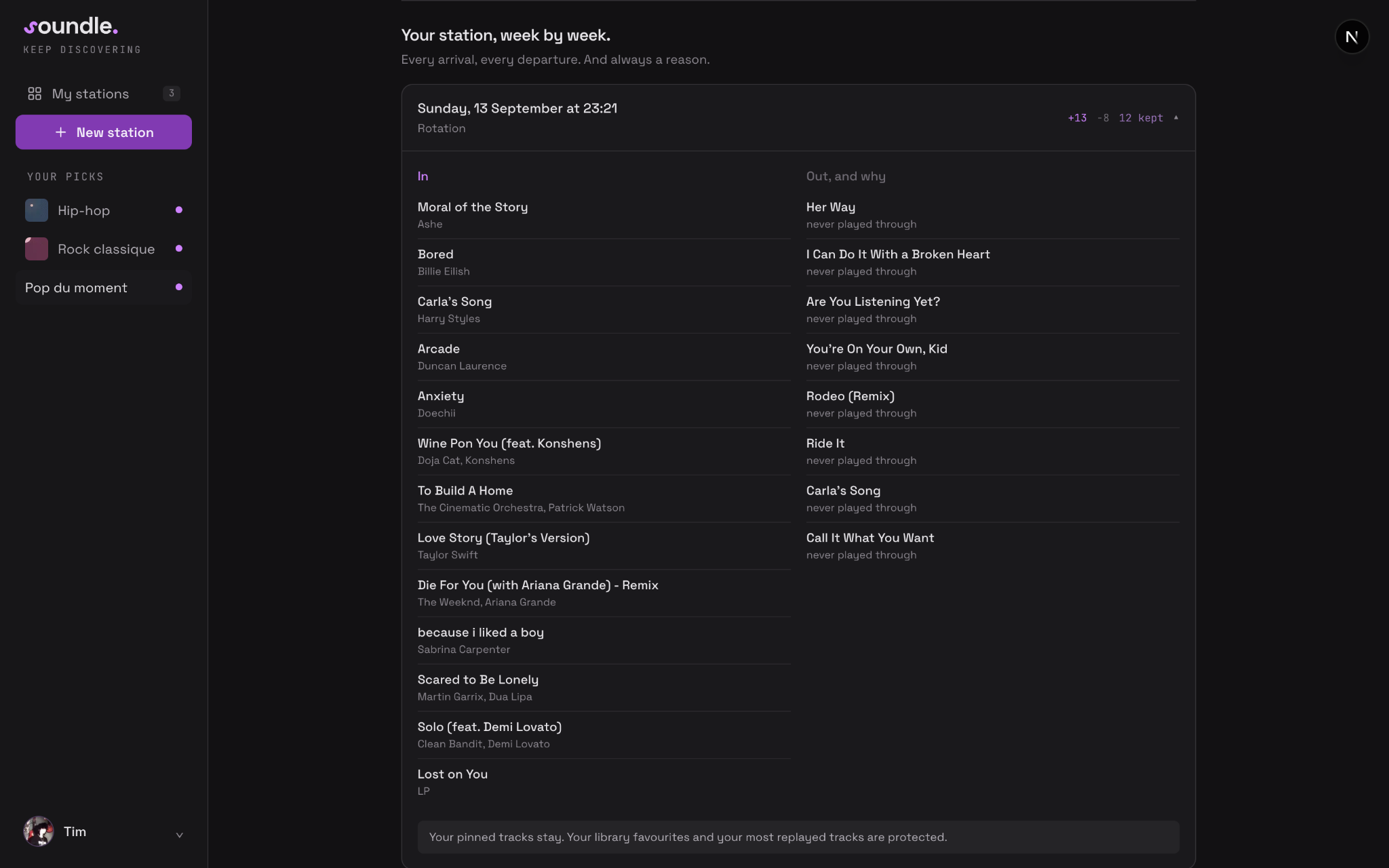1389x868 pixels.
Task: Click the pinned tracks protection notice
Action: tap(798, 837)
